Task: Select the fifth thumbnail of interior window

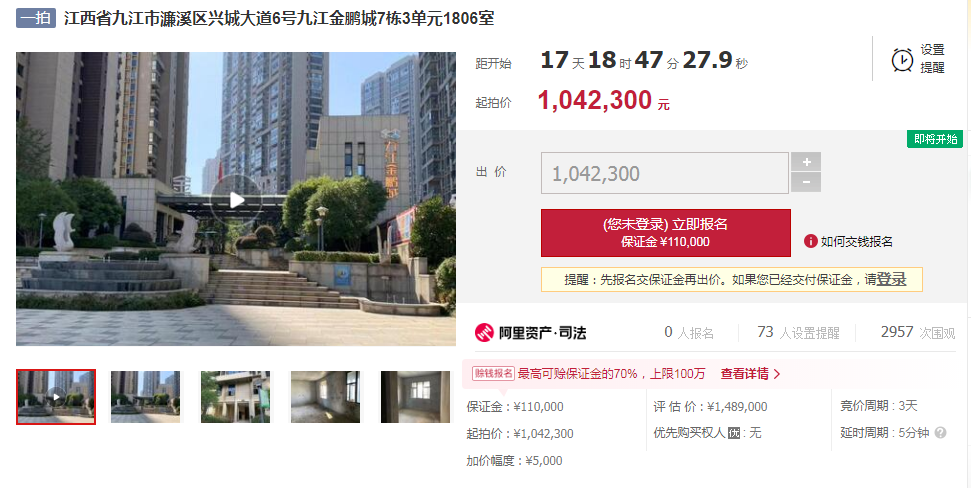Action: [x=415, y=397]
